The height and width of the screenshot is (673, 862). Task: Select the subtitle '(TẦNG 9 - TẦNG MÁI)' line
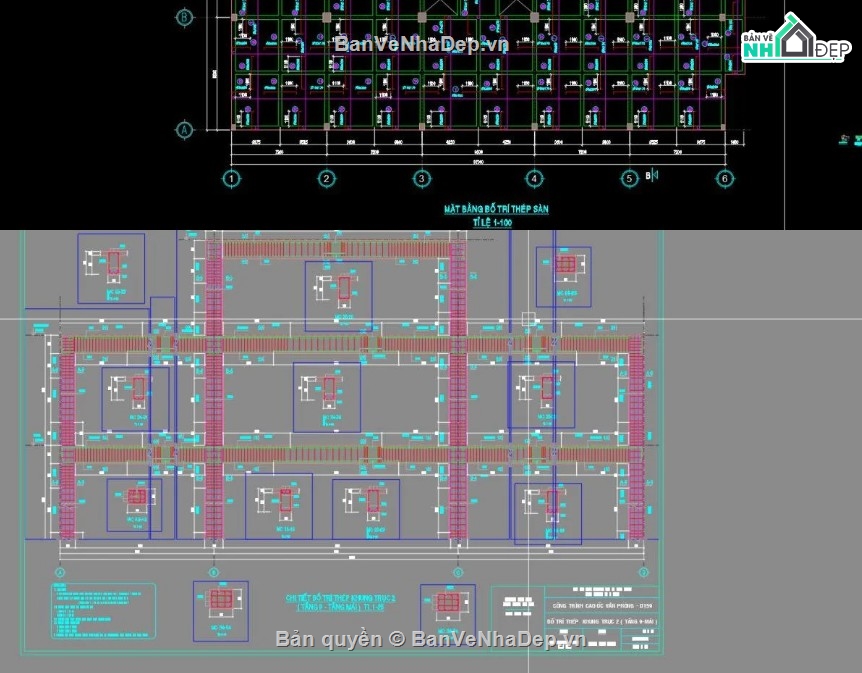(x=340, y=608)
